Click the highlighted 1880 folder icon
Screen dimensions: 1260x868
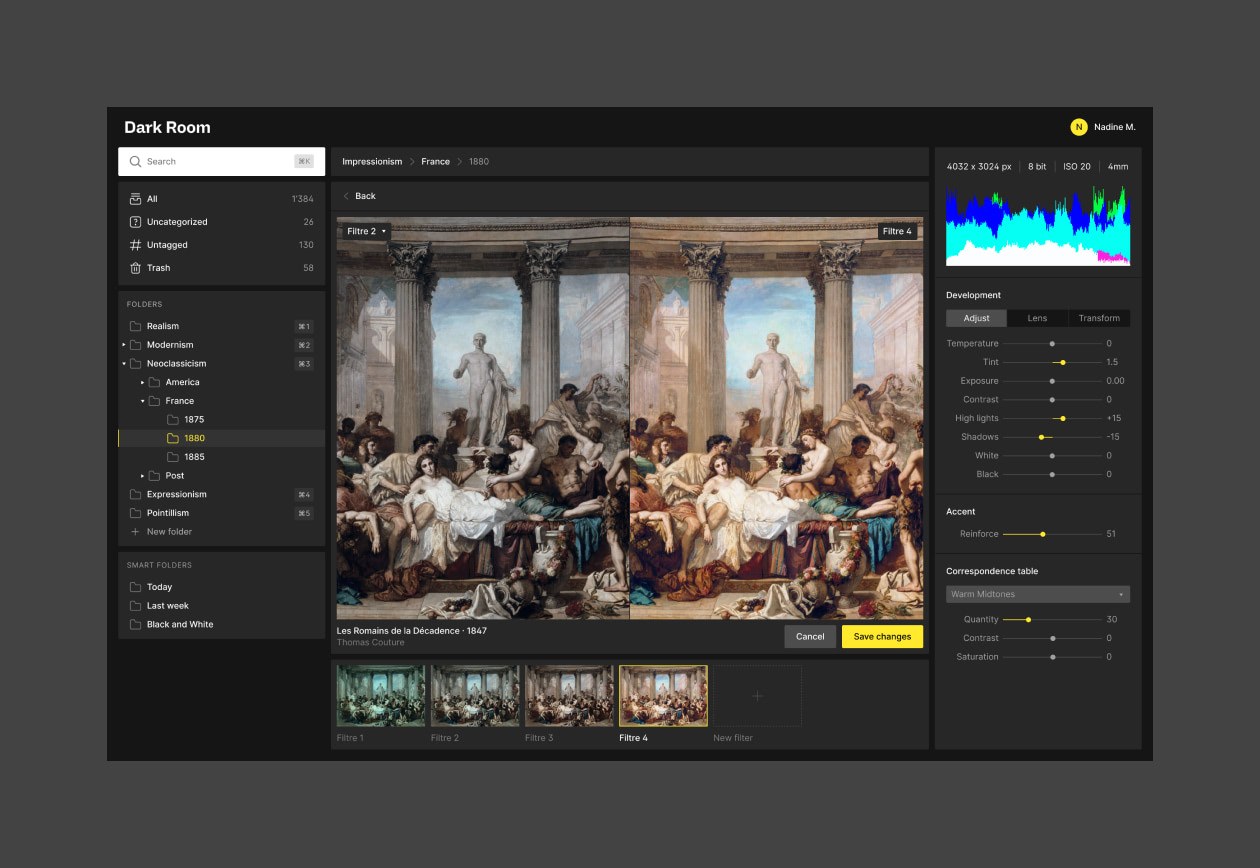(x=173, y=438)
